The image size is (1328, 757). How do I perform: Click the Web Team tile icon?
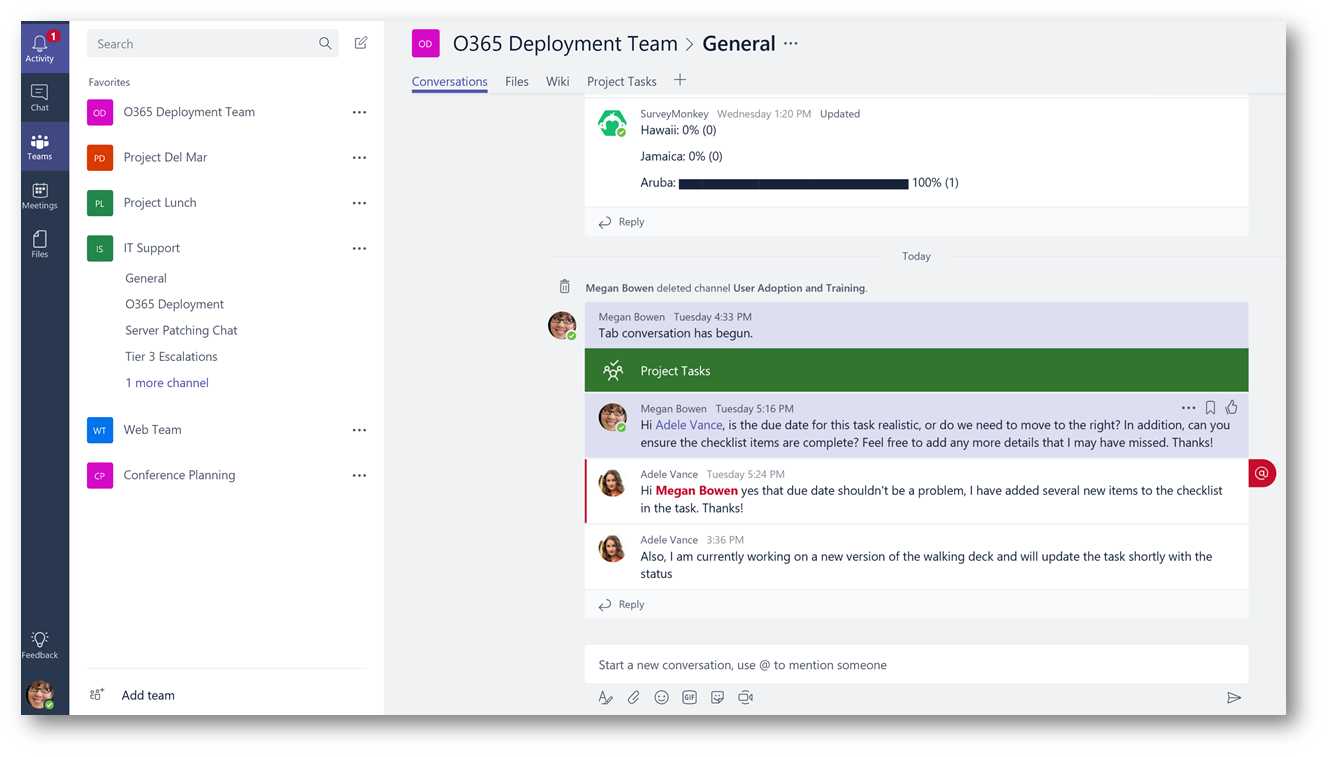tap(100, 431)
